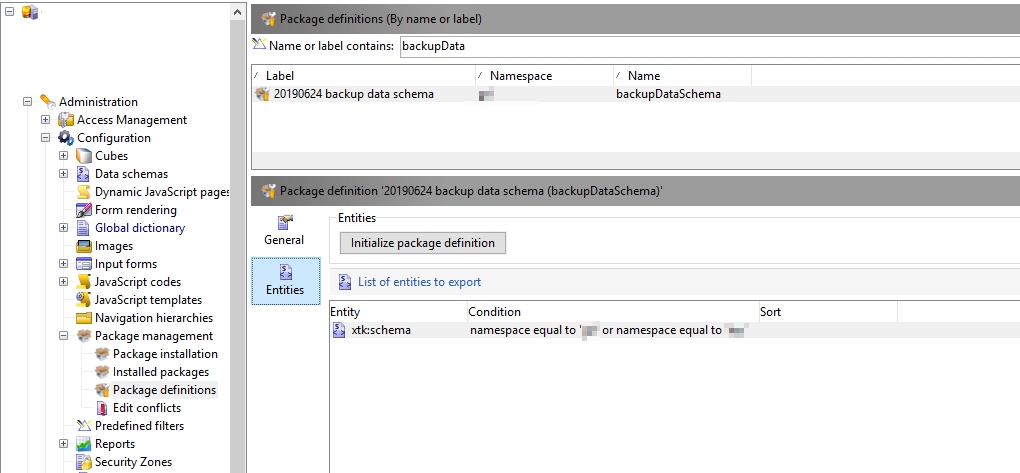1020x473 pixels.
Task: Expand the Access Management node
Action: pos(46,120)
